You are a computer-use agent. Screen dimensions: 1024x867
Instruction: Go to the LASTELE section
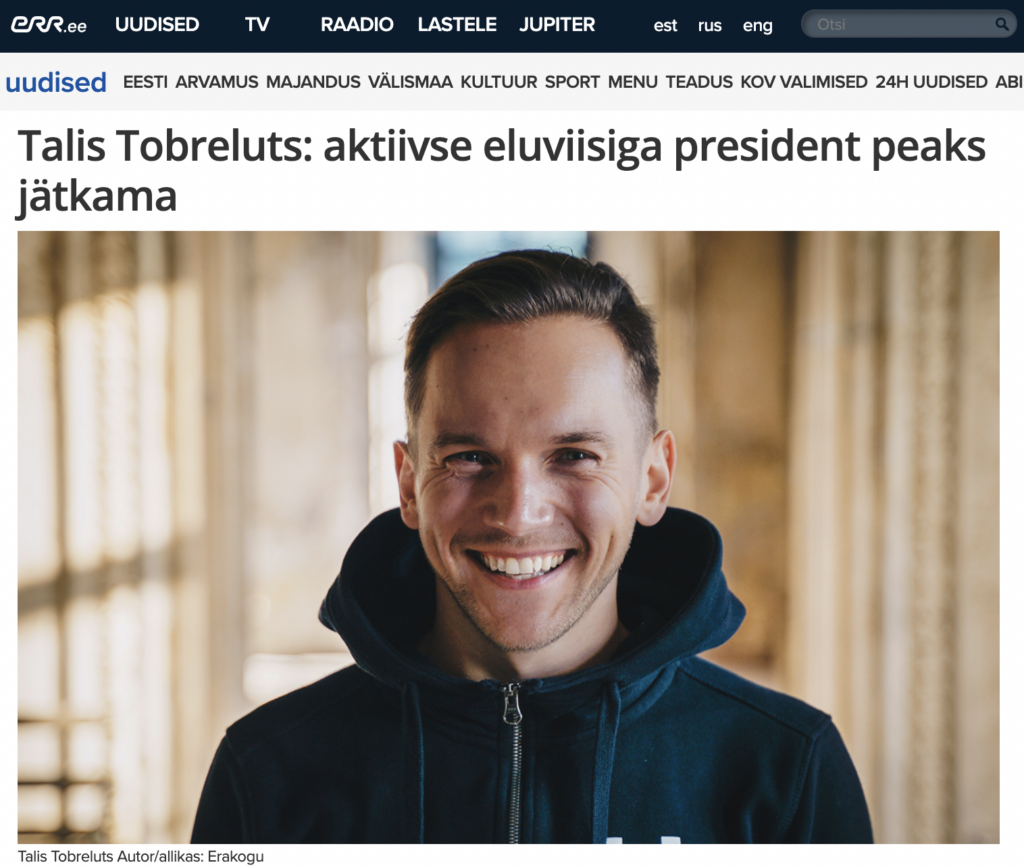(457, 25)
